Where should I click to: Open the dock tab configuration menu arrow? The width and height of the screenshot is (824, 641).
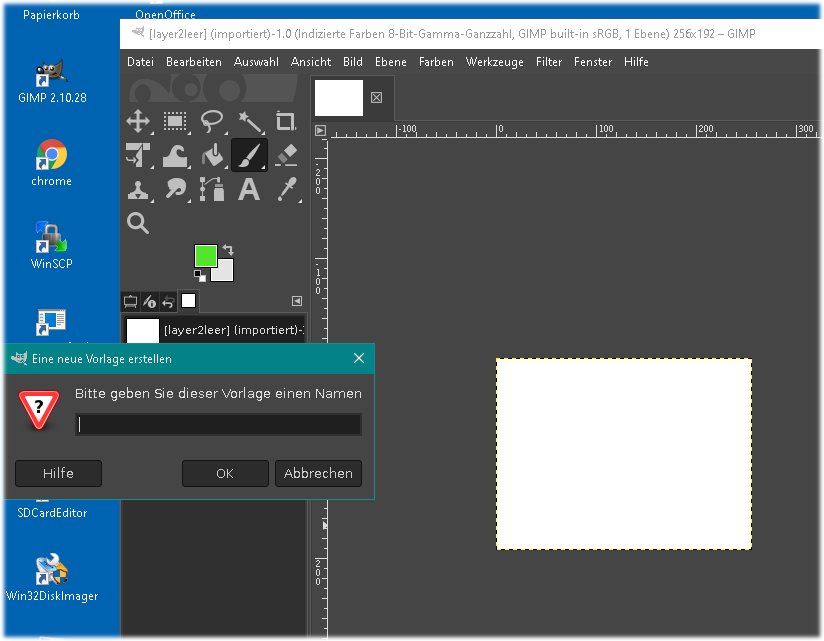coord(297,301)
